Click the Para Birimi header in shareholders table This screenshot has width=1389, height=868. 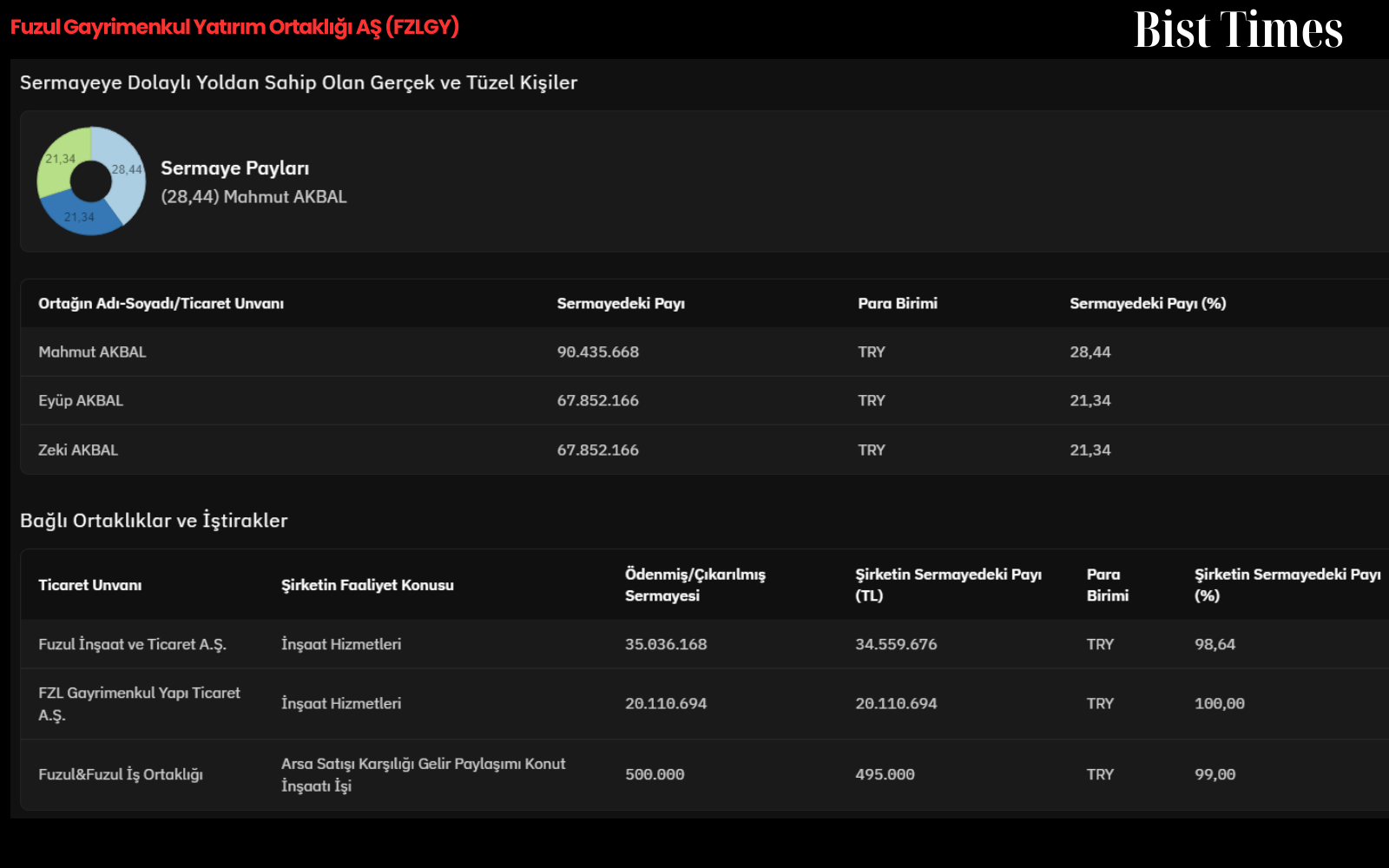[898, 304]
